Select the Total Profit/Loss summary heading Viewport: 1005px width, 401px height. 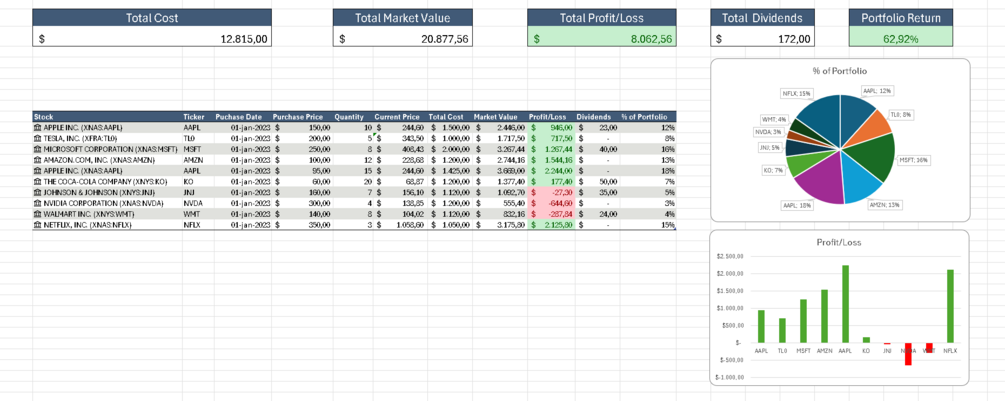coord(602,18)
